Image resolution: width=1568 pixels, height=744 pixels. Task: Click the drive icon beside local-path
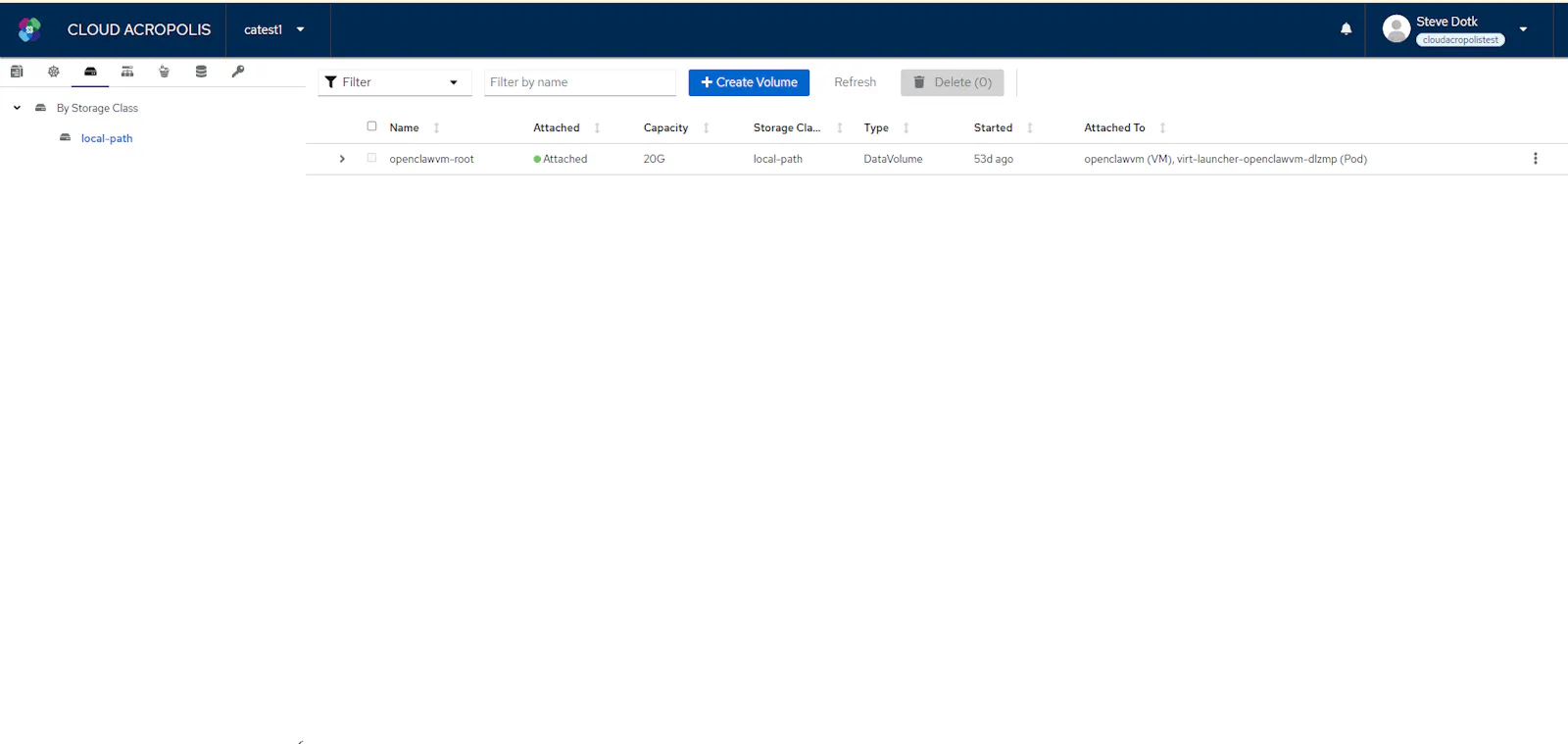[x=66, y=138]
